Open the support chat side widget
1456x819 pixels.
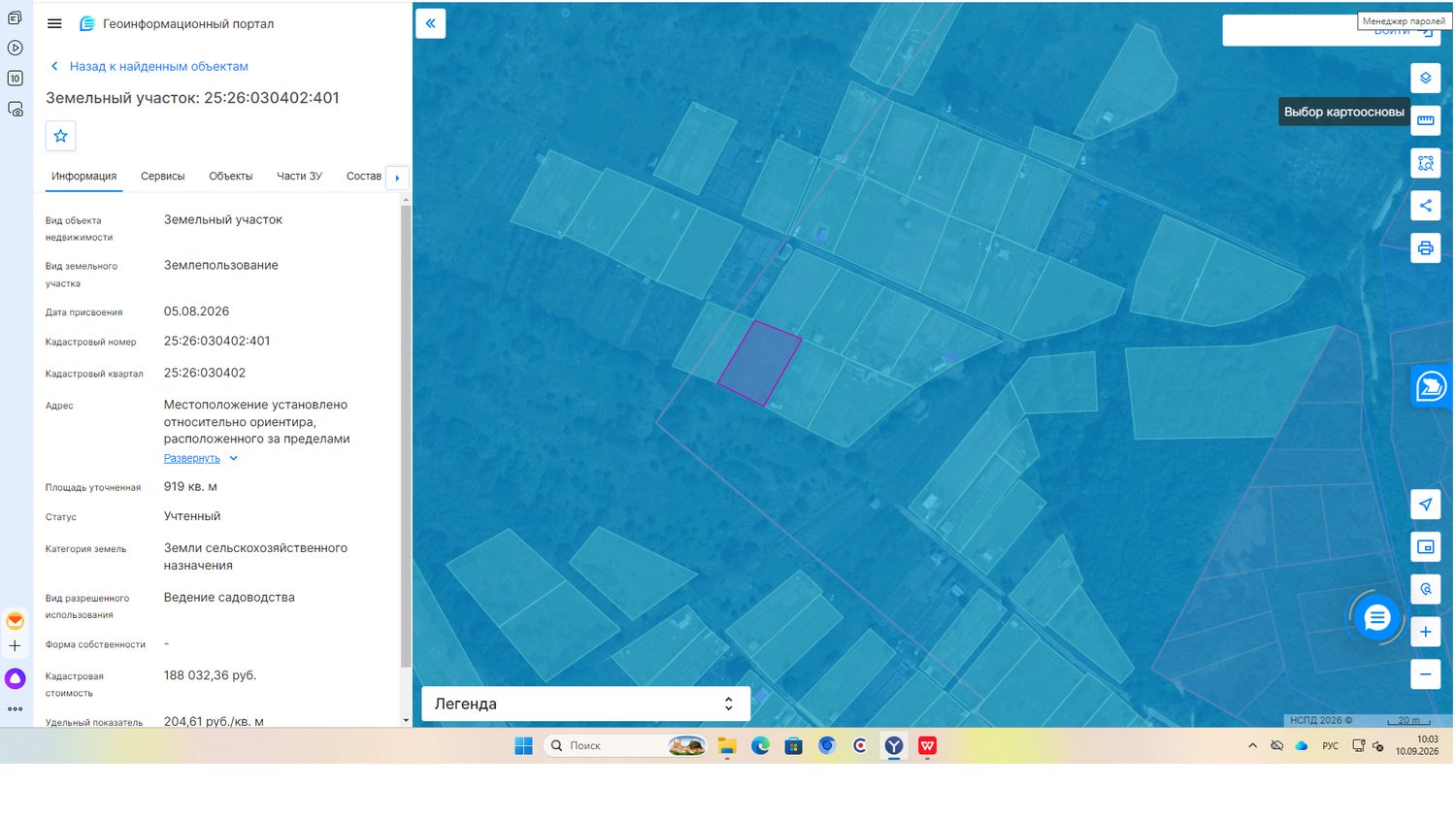pos(1432,387)
